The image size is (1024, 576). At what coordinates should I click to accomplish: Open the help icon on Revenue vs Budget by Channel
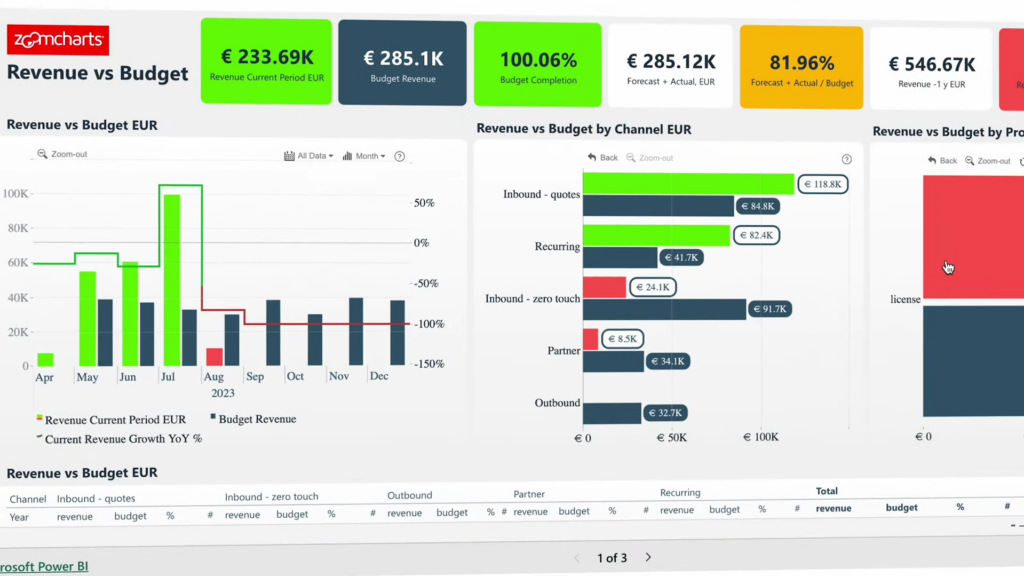coord(846,159)
